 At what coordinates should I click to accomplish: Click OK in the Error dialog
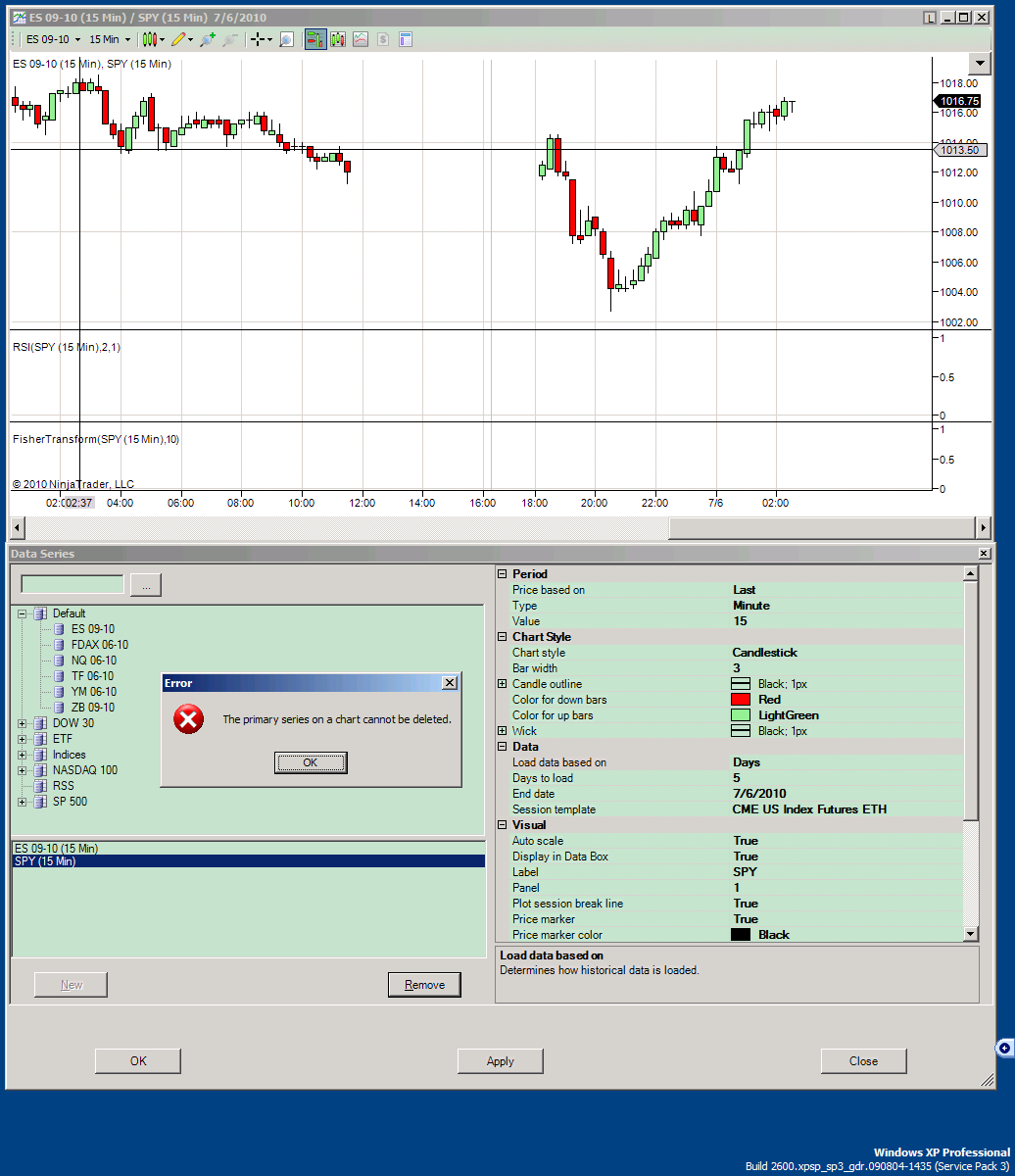click(311, 762)
